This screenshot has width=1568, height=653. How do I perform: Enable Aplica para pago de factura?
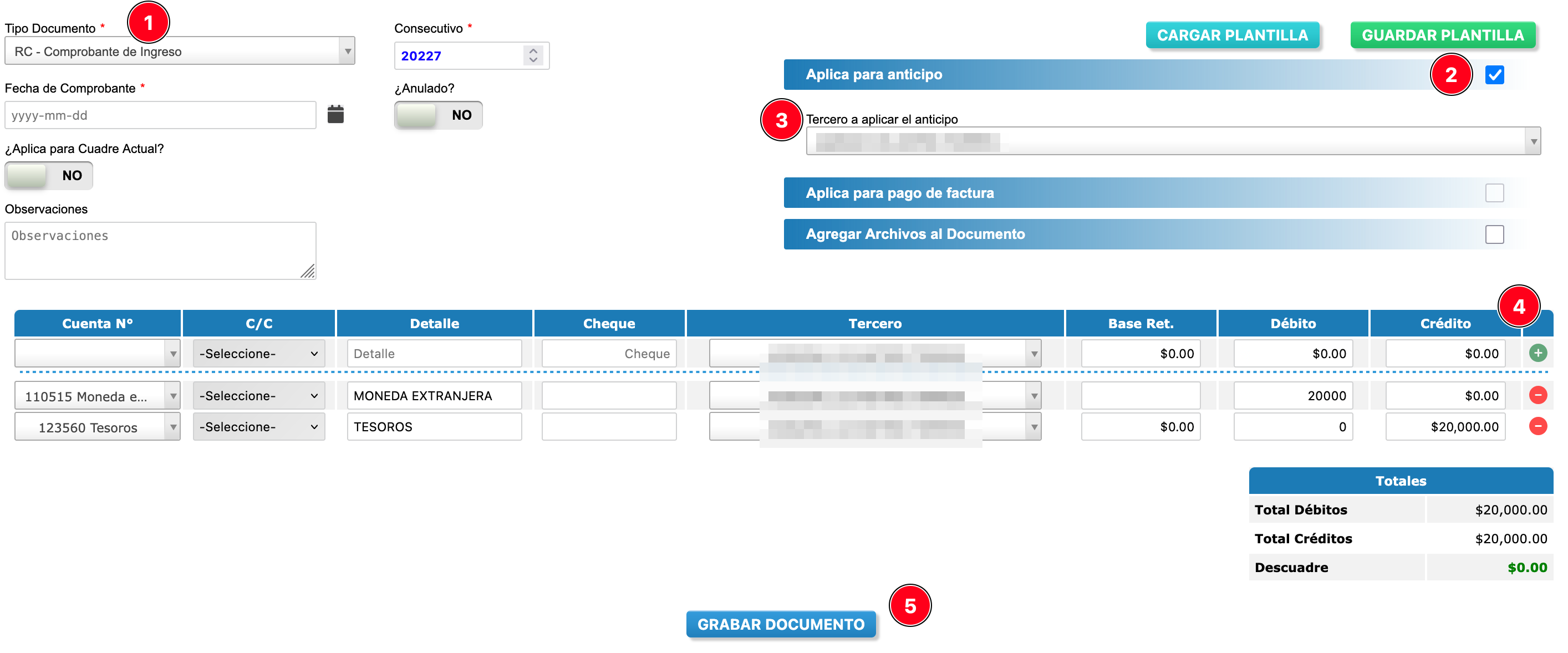1494,192
